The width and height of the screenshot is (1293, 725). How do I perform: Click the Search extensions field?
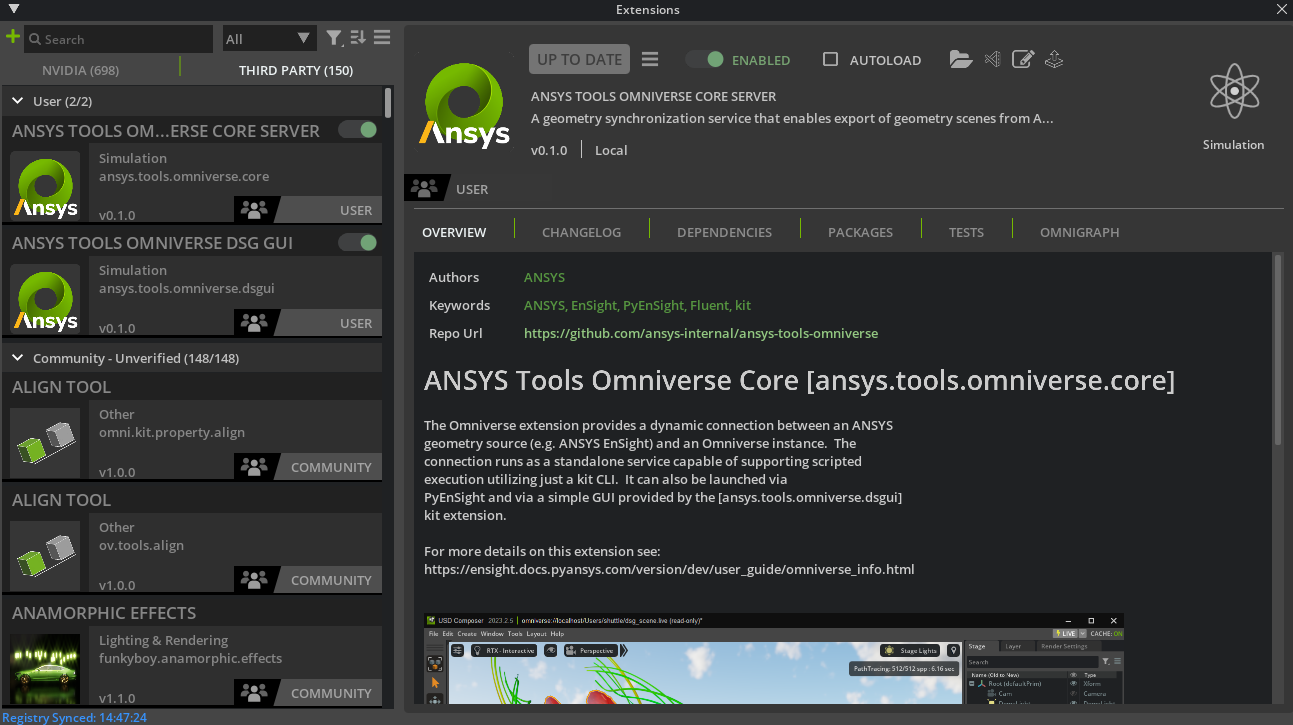pos(118,39)
